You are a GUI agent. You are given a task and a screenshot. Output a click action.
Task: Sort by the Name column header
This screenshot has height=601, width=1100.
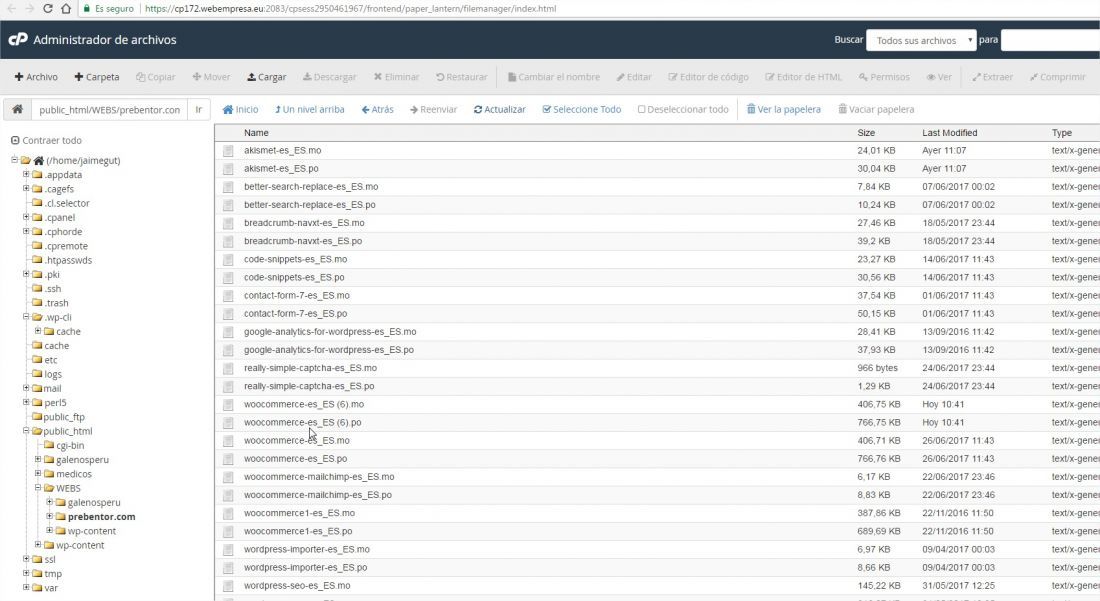(x=256, y=133)
